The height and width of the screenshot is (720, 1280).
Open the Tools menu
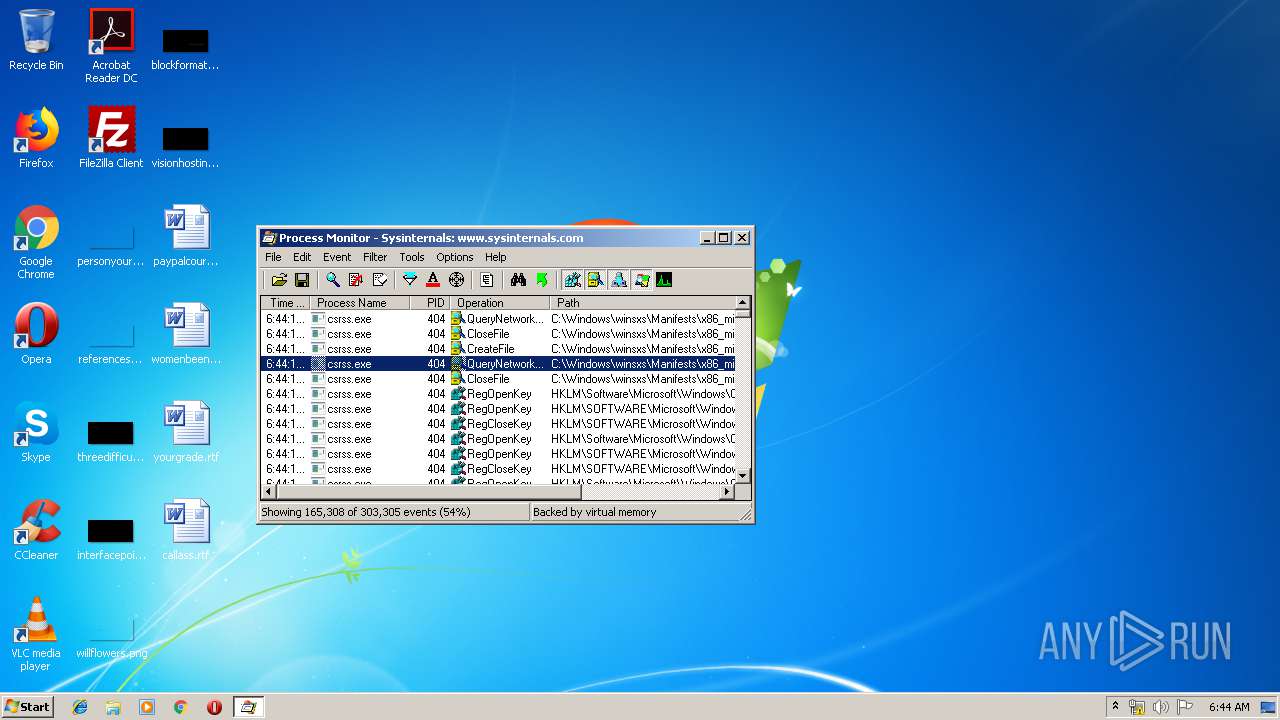point(412,257)
